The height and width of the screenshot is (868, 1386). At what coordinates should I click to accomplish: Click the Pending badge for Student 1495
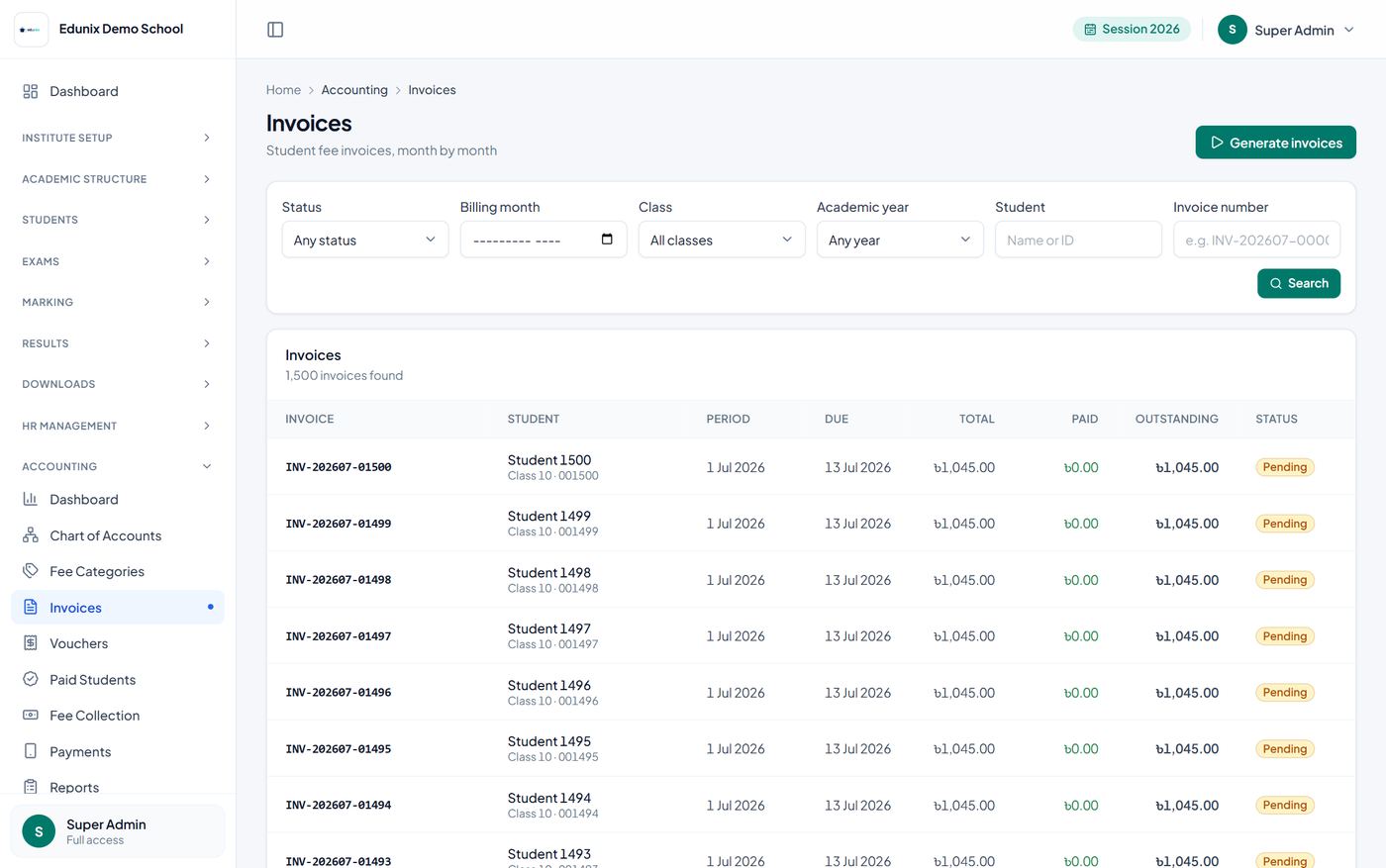(1285, 749)
